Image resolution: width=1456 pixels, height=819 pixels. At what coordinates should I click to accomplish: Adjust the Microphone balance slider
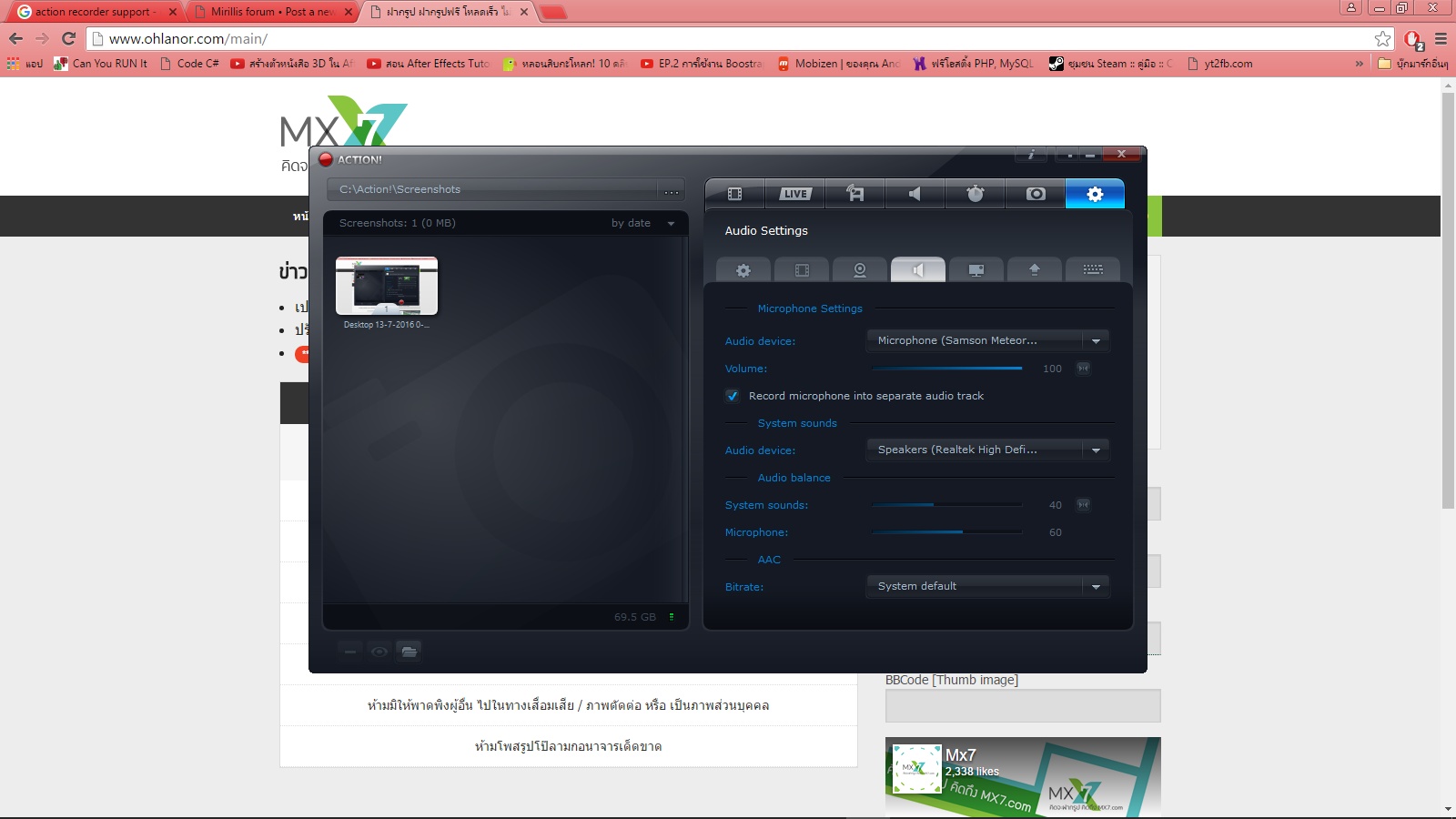point(947,532)
